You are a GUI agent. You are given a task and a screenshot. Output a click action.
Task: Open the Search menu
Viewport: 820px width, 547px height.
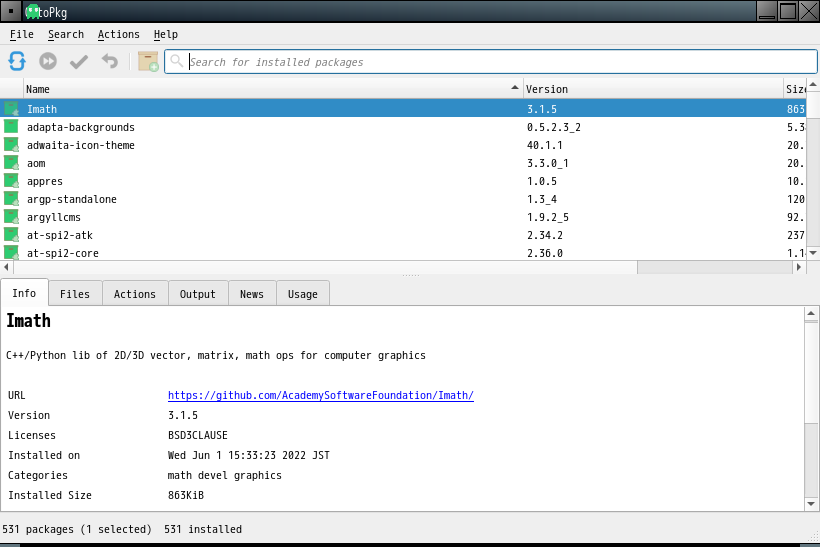click(66, 35)
